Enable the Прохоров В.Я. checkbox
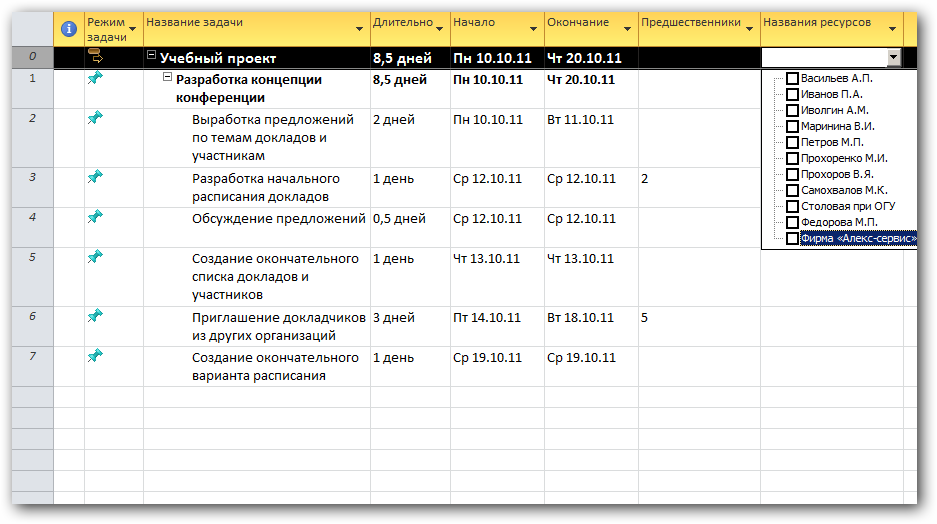 (792, 174)
